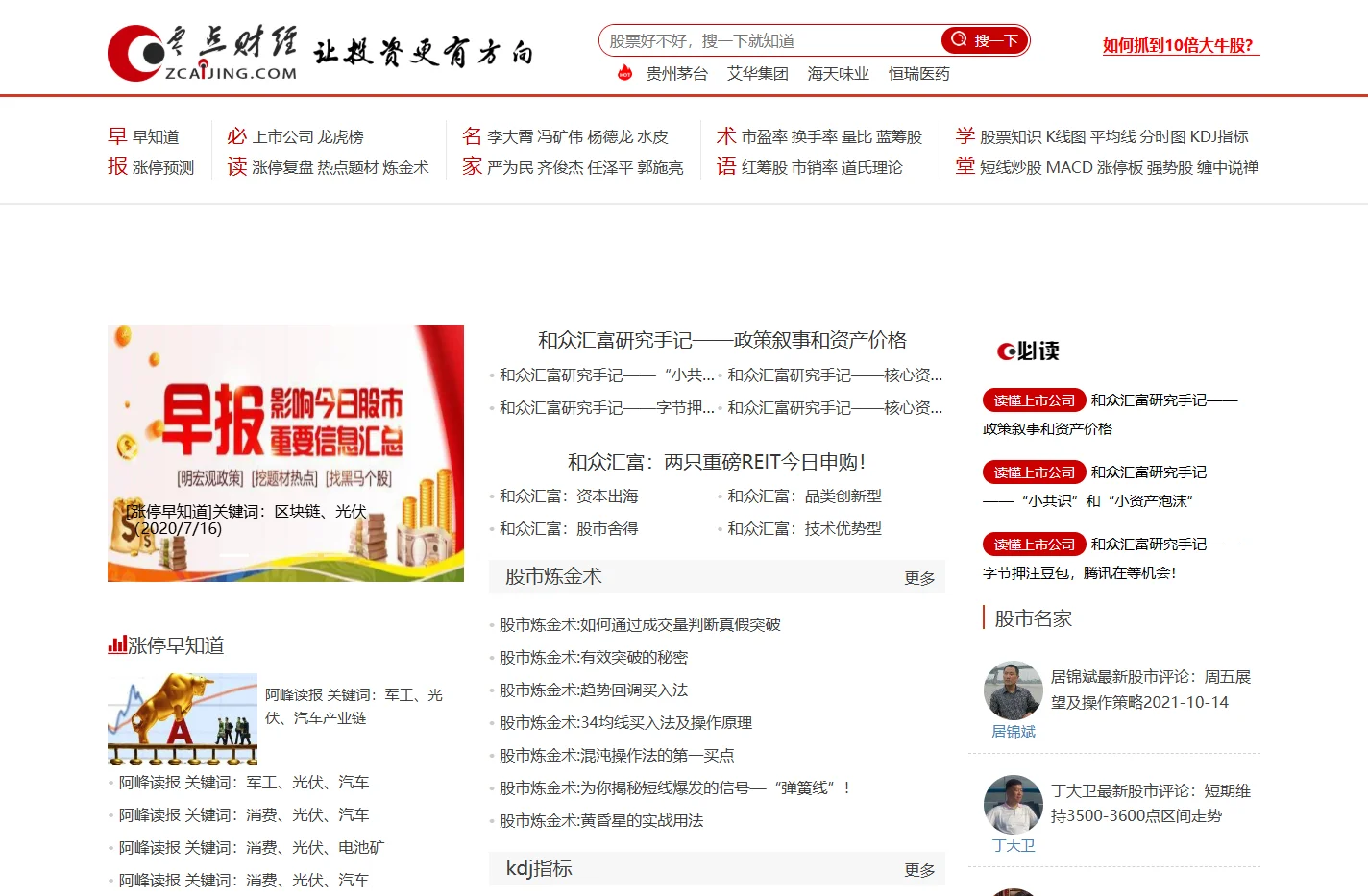Open the 热点题材 nav link
This screenshot has height=896, width=1368.
(x=348, y=168)
